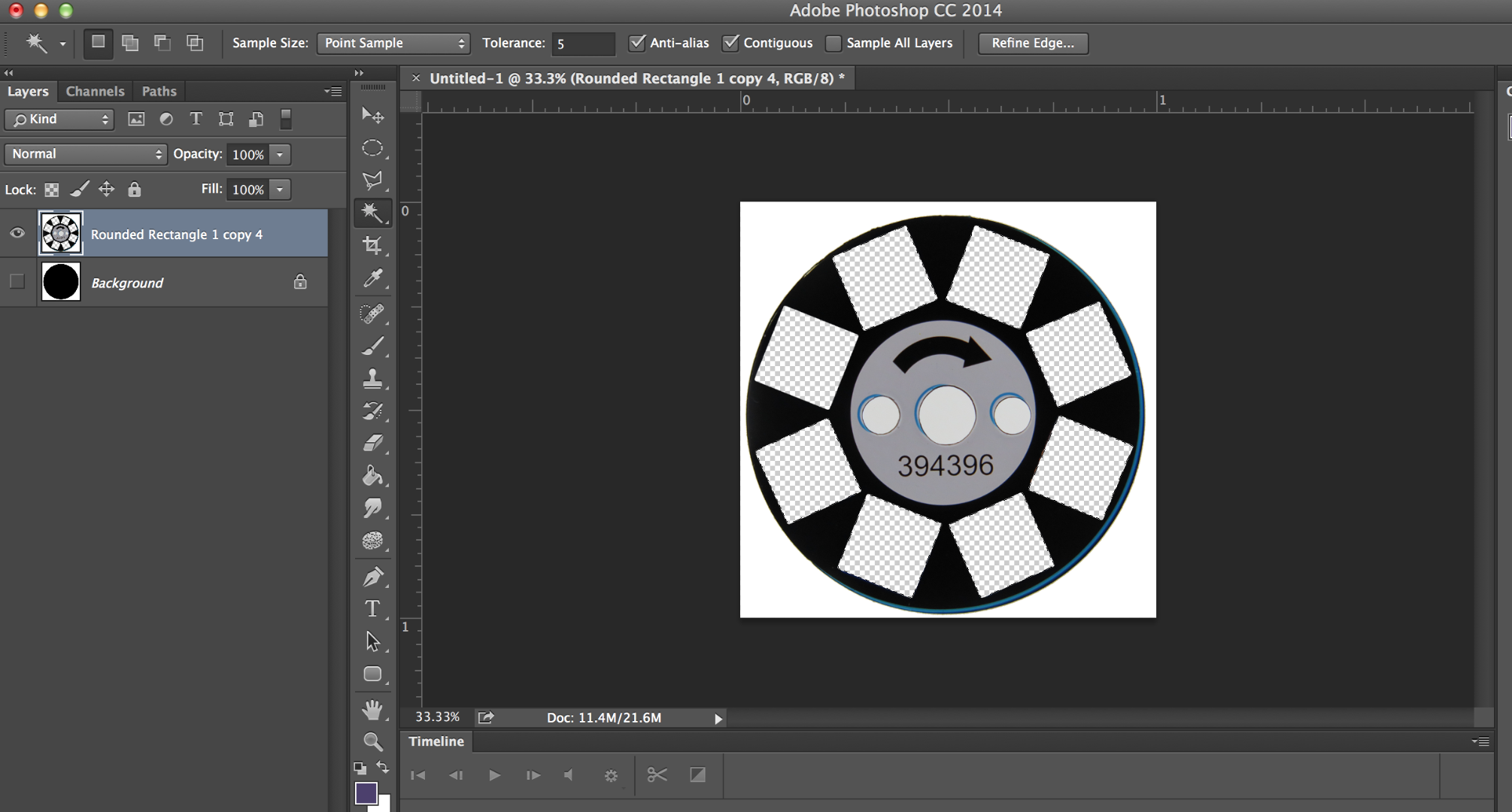This screenshot has width=1512, height=812.
Task: Select the Brush tool
Action: click(372, 346)
